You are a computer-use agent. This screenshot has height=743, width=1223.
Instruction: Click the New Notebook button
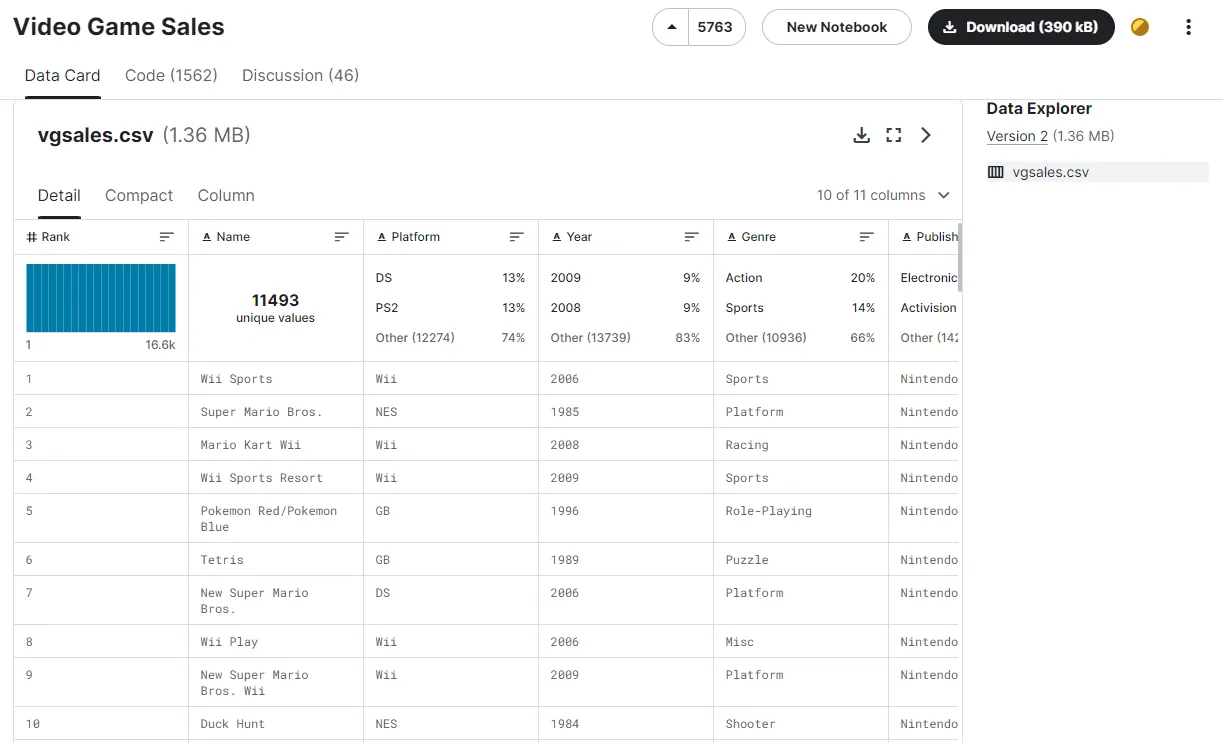point(837,27)
